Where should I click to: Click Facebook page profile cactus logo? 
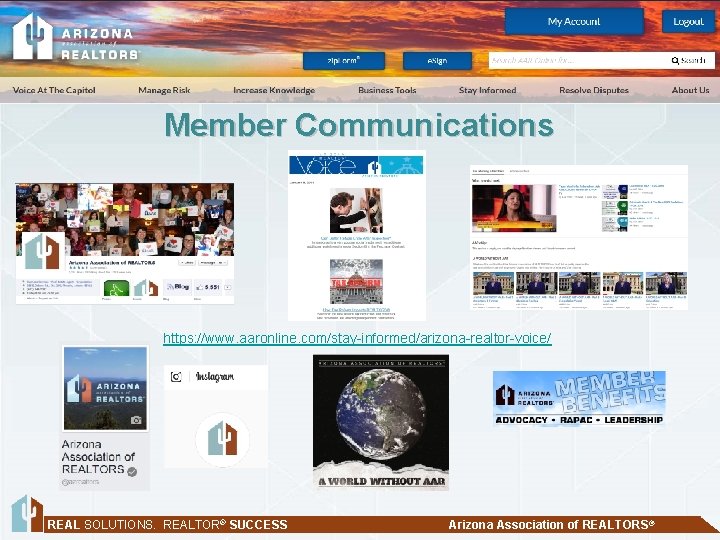tap(42, 251)
